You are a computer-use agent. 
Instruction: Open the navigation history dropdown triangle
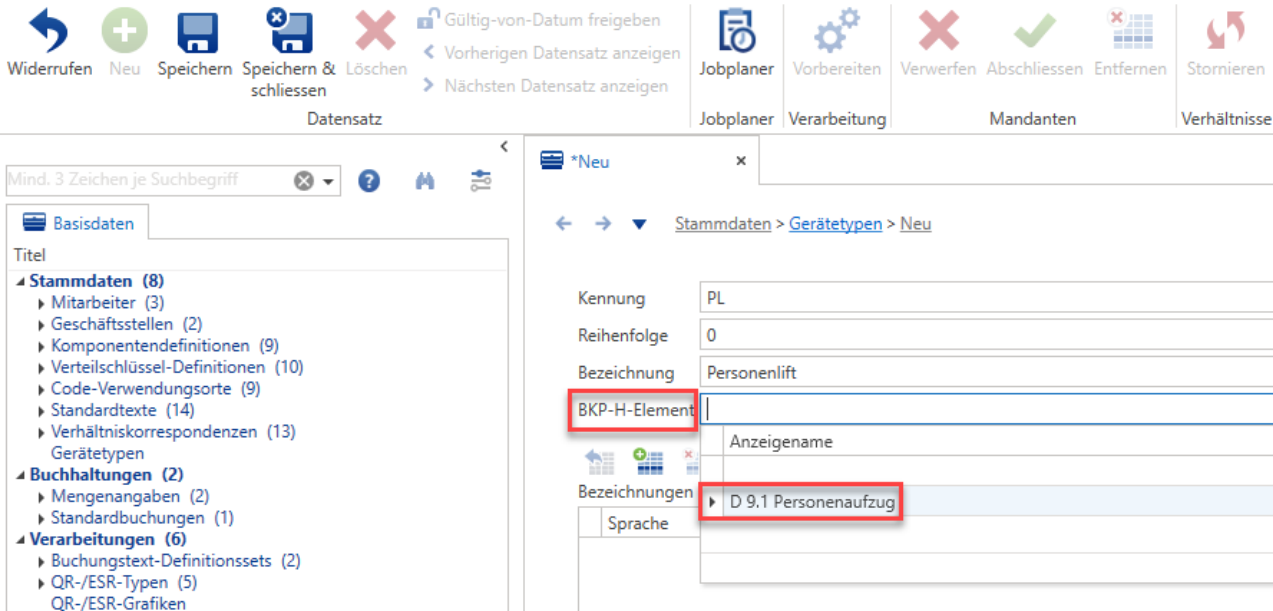click(x=640, y=224)
